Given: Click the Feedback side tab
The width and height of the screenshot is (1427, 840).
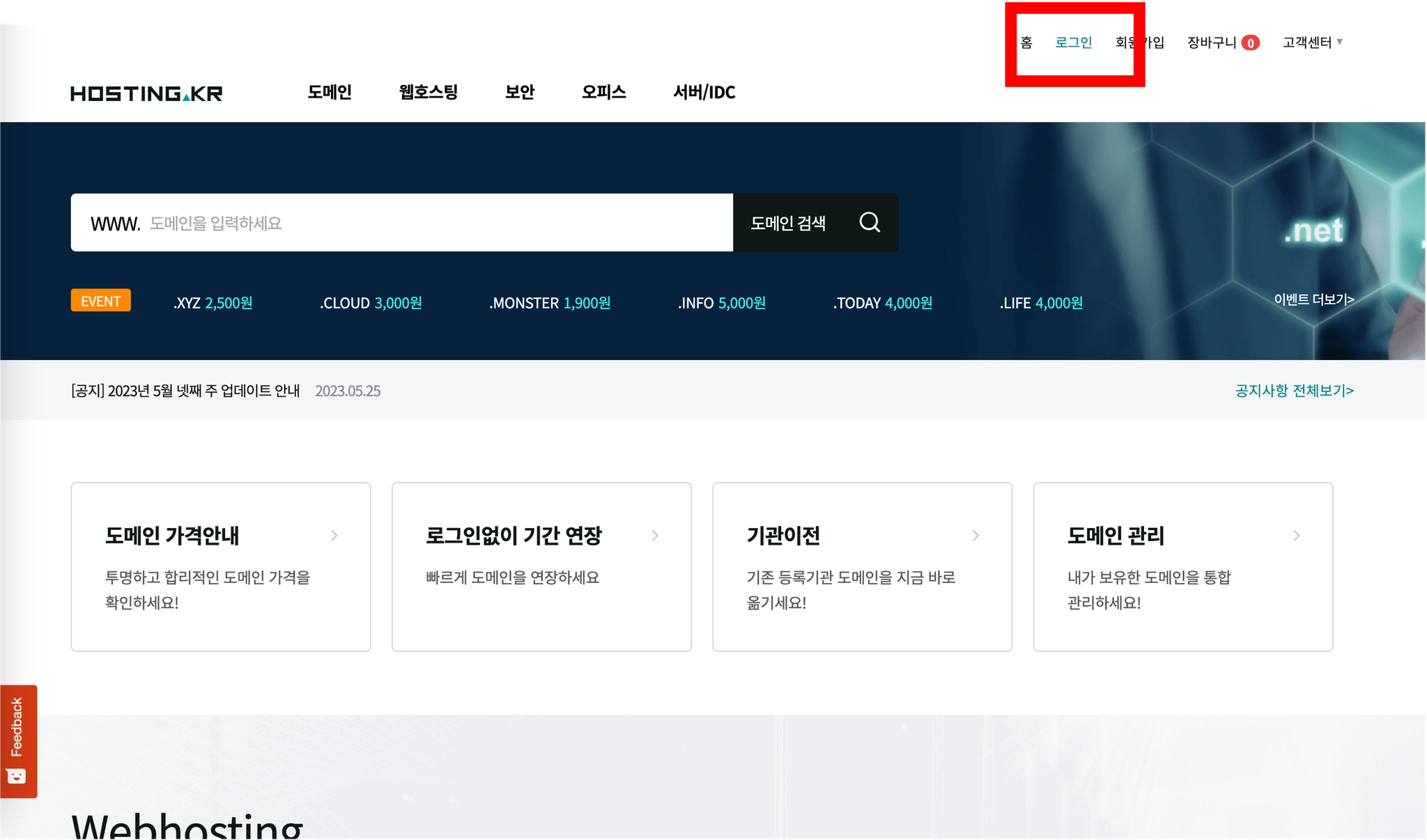Looking at the screenshot, I should point(18,740).
